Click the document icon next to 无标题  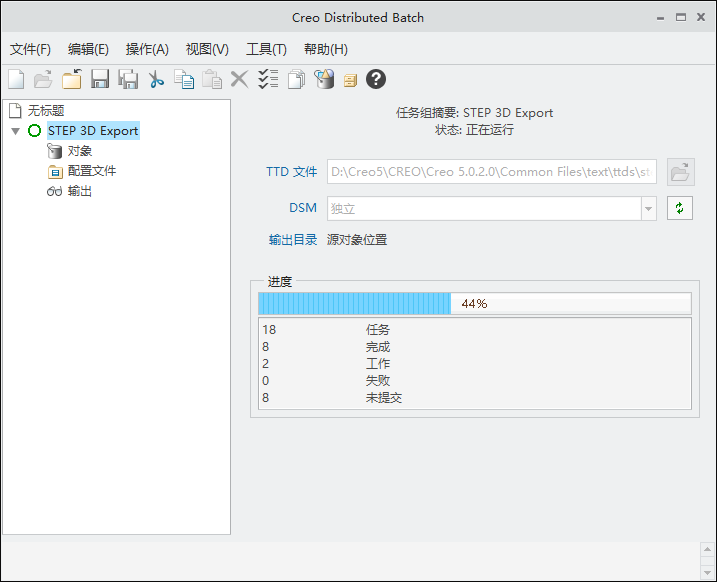(16, 110)
